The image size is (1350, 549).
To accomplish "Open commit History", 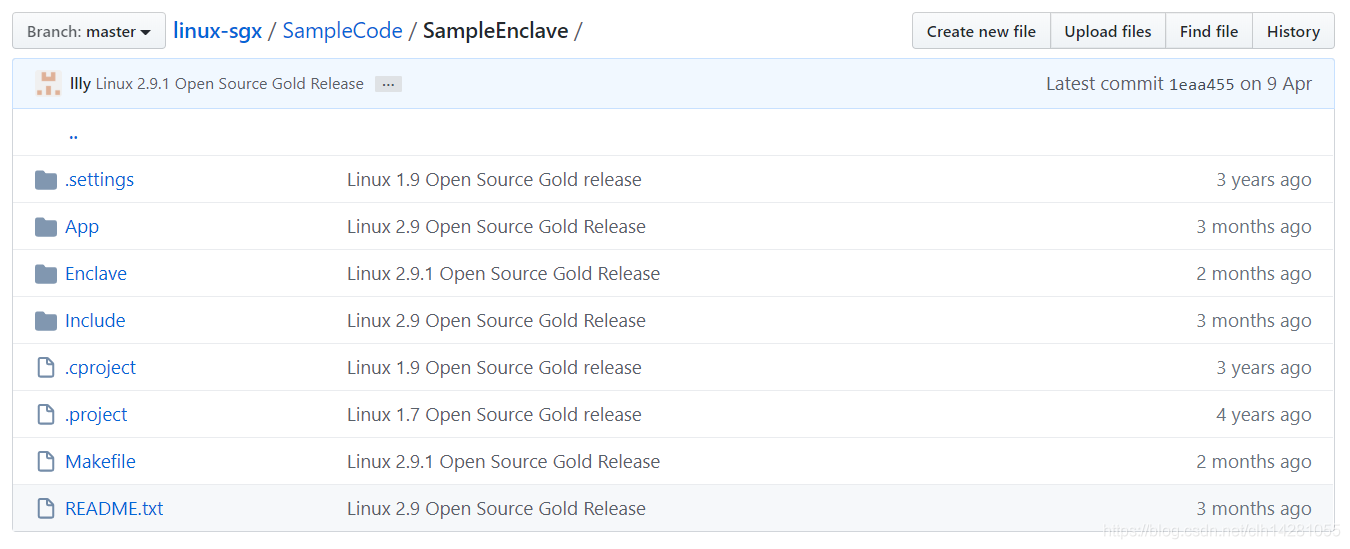I will tap(1293, 31).
